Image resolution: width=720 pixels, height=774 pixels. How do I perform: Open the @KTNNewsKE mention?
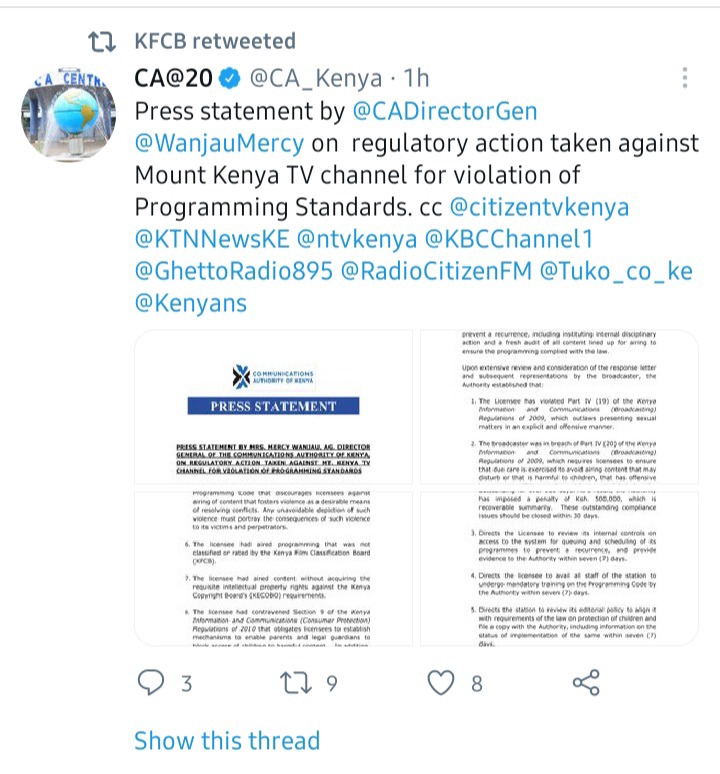click(212, 239)
